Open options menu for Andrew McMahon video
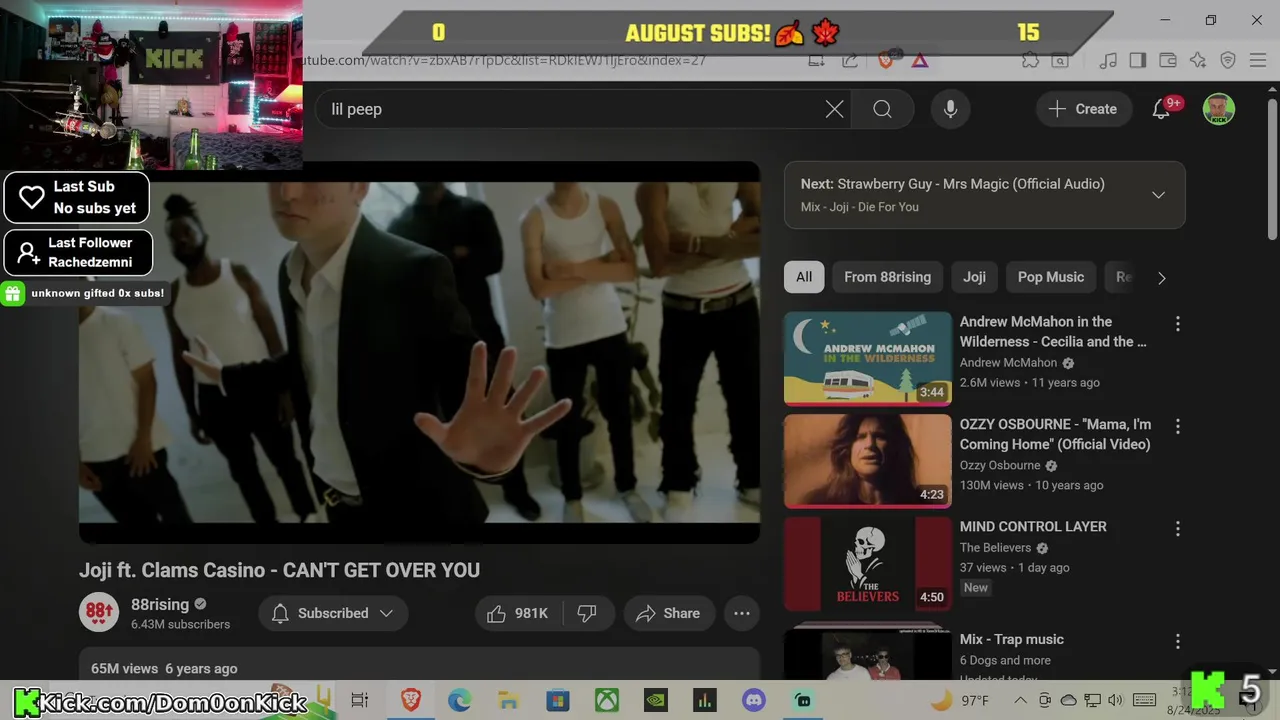The height and width of the screenshot is (720, 1280). pyautogui.click(x=1177, y=324)
